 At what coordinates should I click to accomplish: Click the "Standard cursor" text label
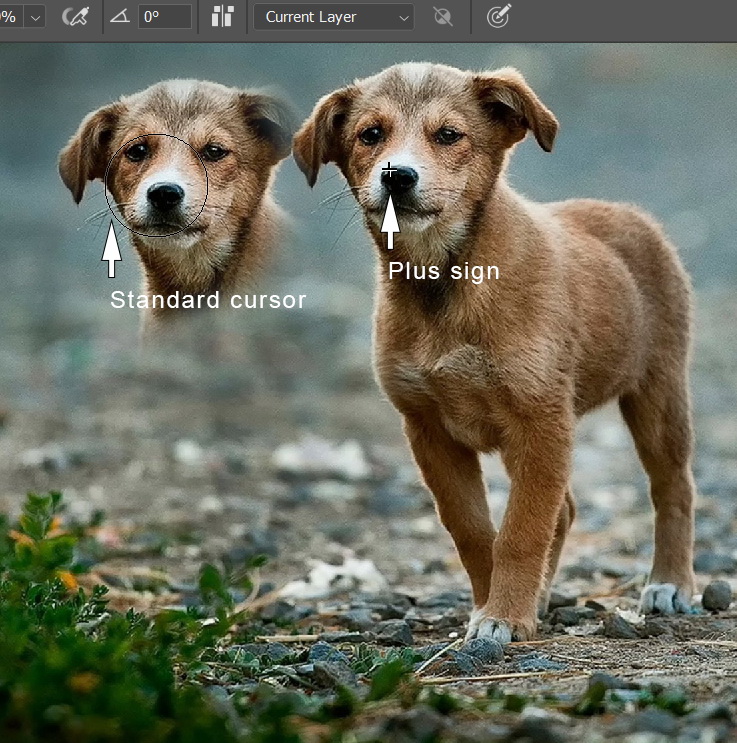pos(208,300)
